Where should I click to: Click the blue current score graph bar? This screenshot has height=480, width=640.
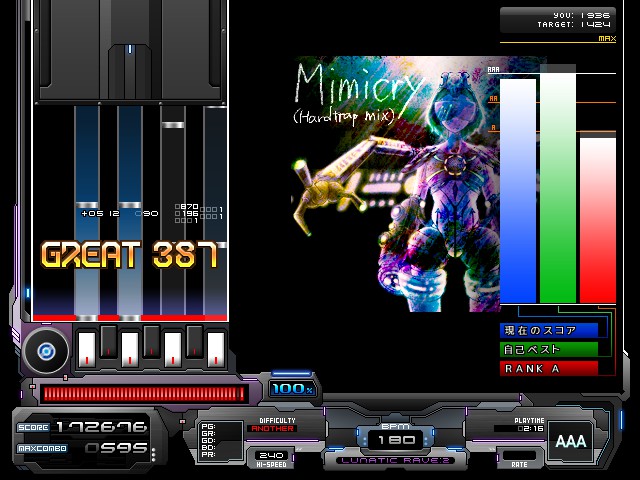tap(518, 191)
